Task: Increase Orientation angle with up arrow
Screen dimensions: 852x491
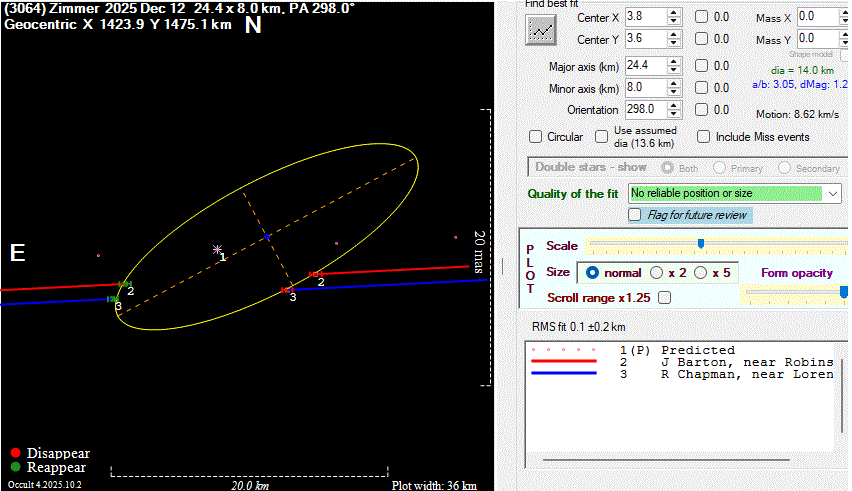Action: point(673,105)
